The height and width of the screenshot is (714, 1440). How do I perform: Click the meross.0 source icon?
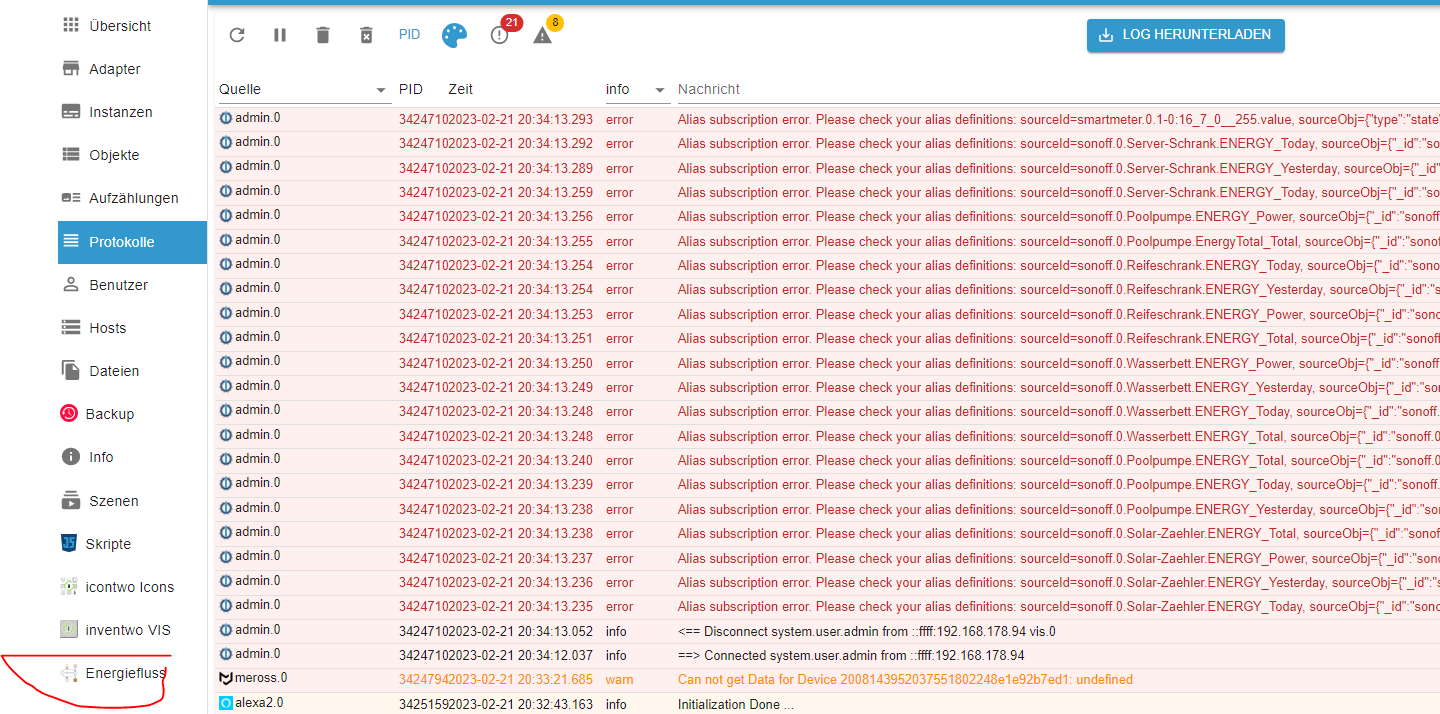pyautogui.click(x=226, y=679)
